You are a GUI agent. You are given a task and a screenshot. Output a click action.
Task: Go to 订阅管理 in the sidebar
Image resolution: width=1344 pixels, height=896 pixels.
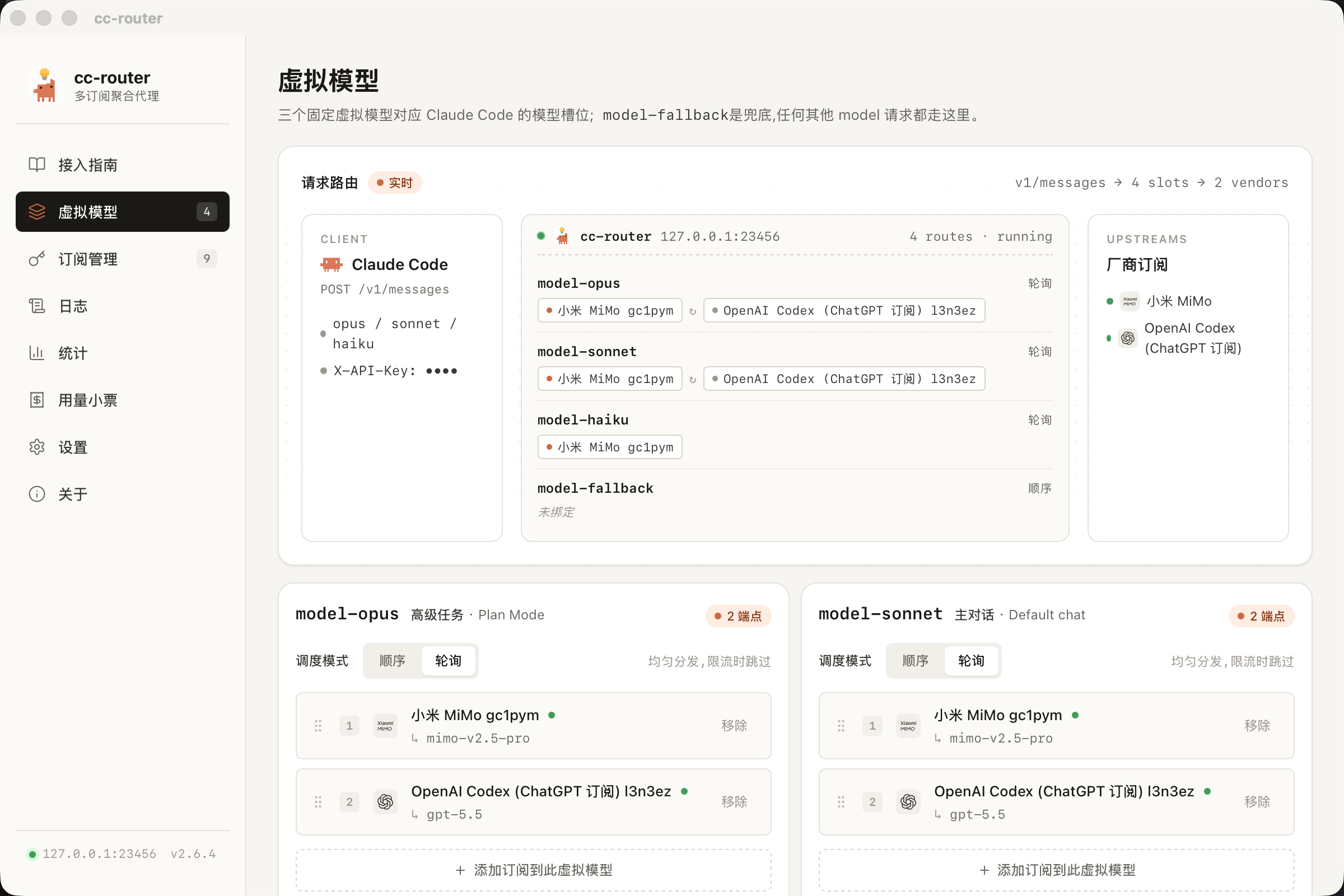(x=122, y=259)
